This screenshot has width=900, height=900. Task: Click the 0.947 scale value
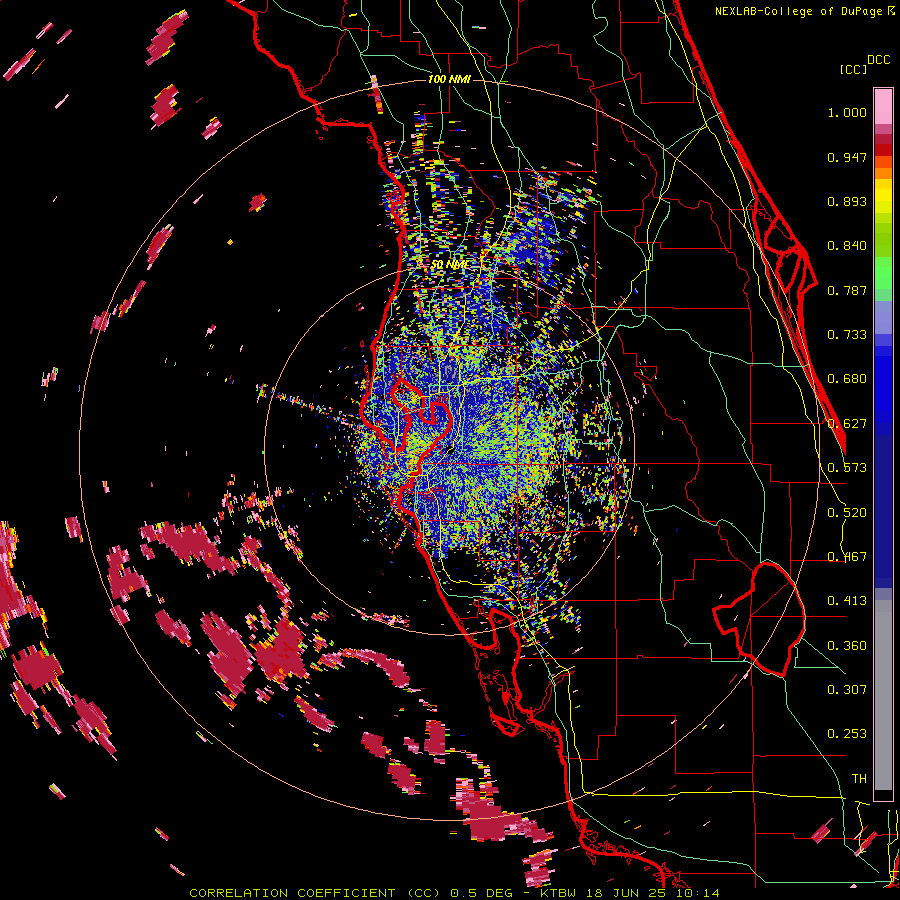tap(847, 157)
